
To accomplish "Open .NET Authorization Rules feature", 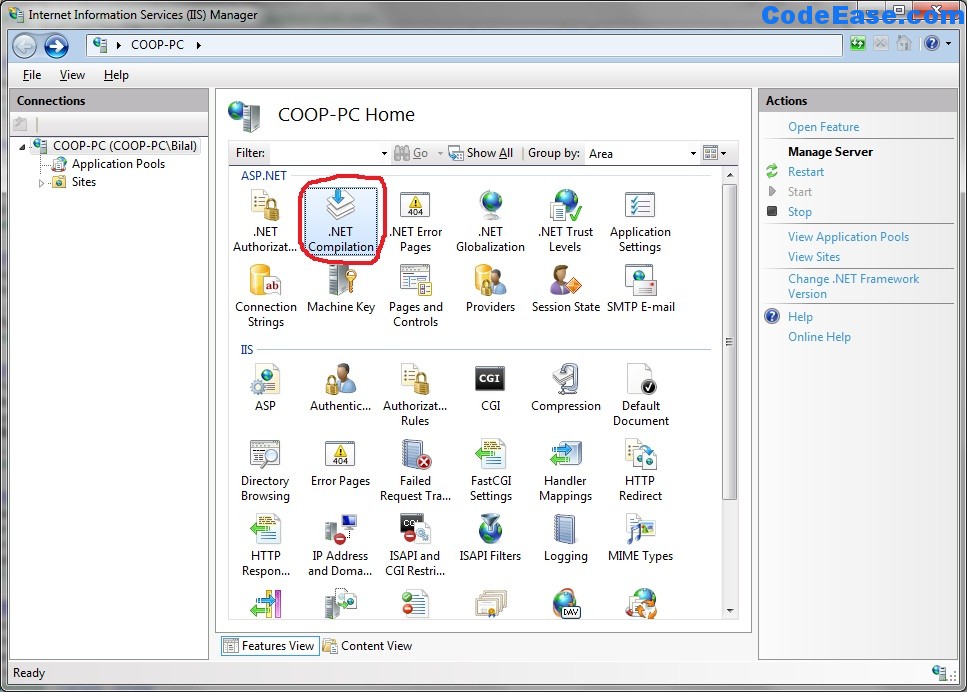I will 265,221.
